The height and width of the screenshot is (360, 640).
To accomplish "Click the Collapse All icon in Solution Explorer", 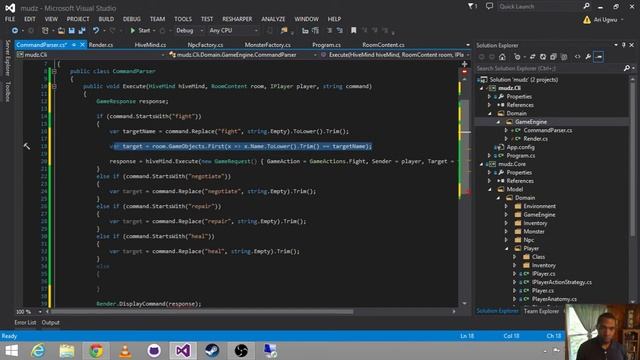I will 553,57.
